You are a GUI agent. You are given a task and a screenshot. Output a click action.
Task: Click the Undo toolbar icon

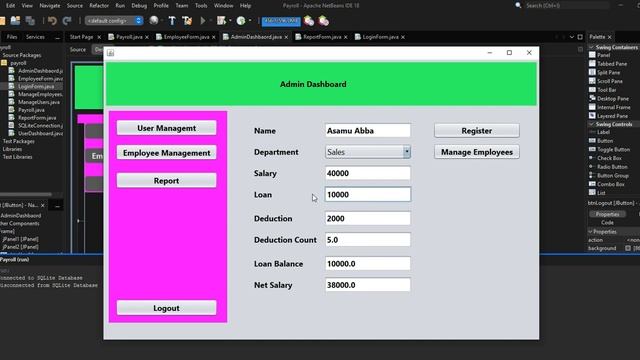52,21
